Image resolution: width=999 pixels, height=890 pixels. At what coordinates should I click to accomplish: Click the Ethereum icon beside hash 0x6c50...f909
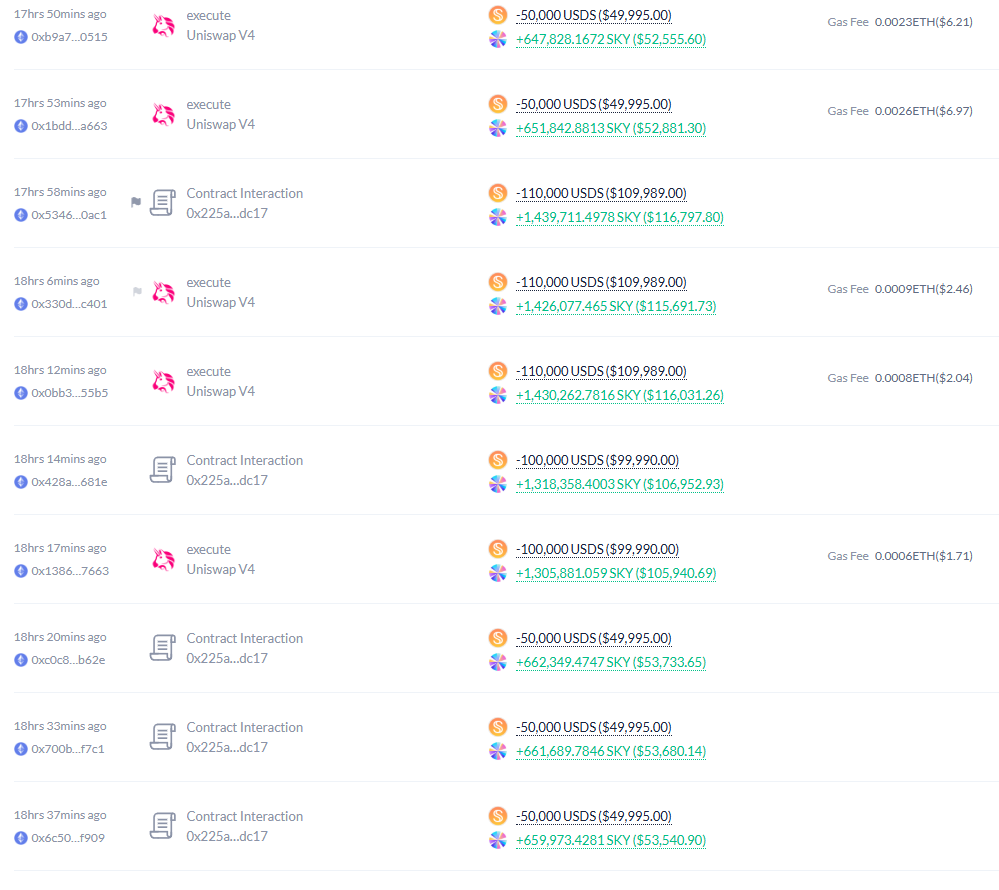20,837
